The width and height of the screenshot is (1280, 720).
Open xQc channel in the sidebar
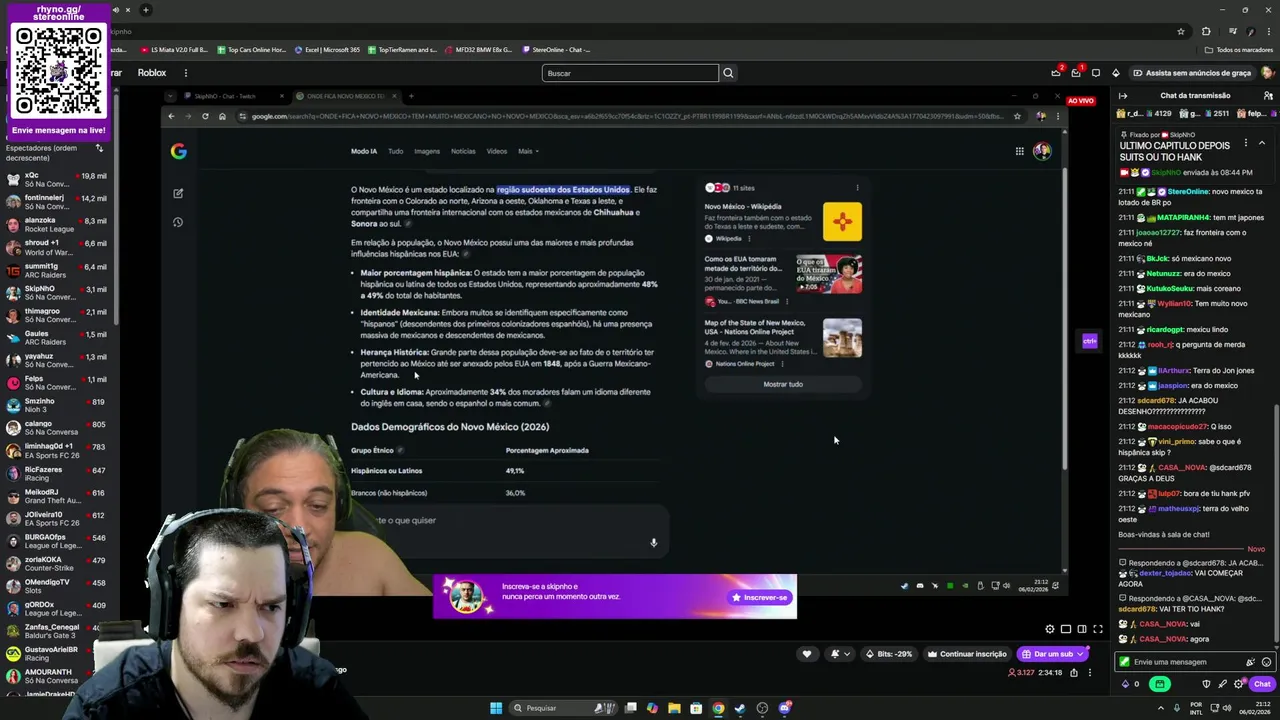(x=57, y=180)
